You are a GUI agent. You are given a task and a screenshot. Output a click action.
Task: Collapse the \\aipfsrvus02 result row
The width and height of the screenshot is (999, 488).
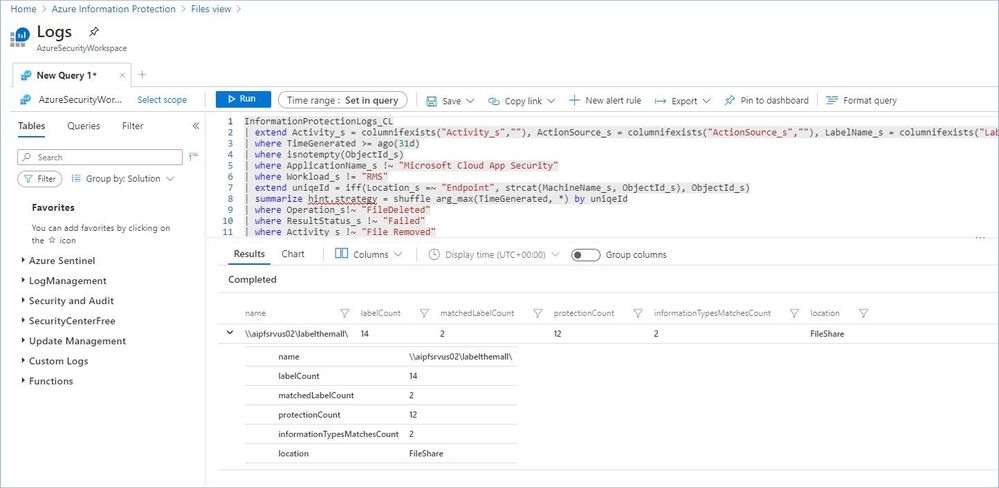coord(230,333)
